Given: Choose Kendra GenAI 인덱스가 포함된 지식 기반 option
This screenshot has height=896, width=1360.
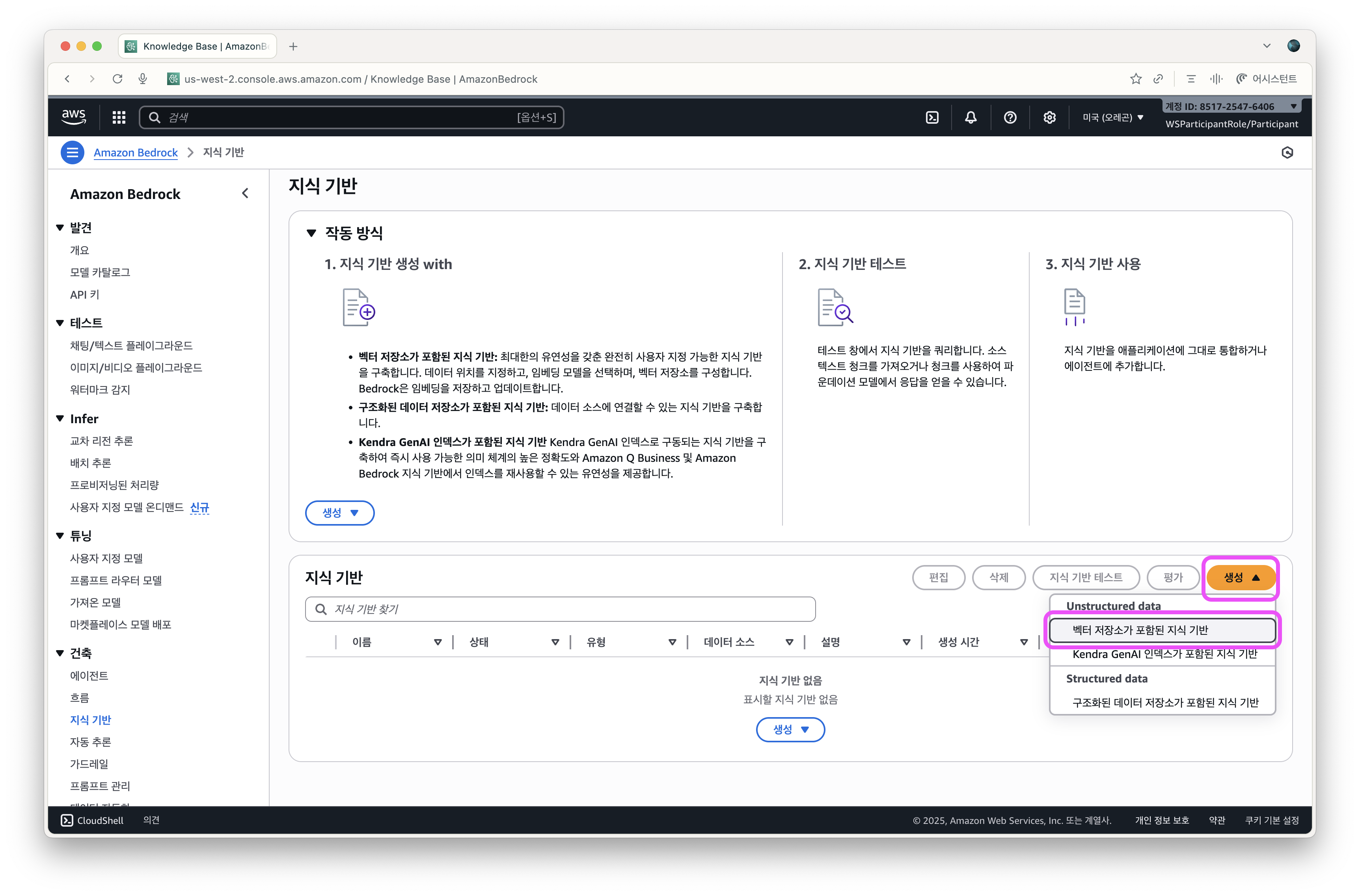Looking at the screenshot, I should [1162, 654].
